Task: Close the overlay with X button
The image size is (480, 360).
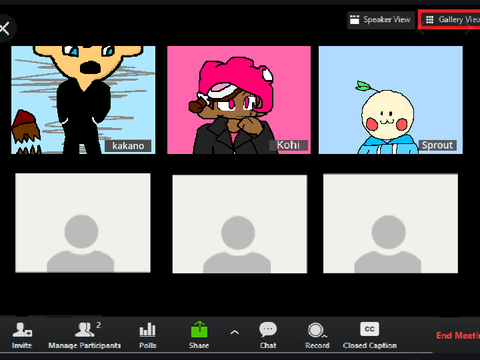Action: 5,28
